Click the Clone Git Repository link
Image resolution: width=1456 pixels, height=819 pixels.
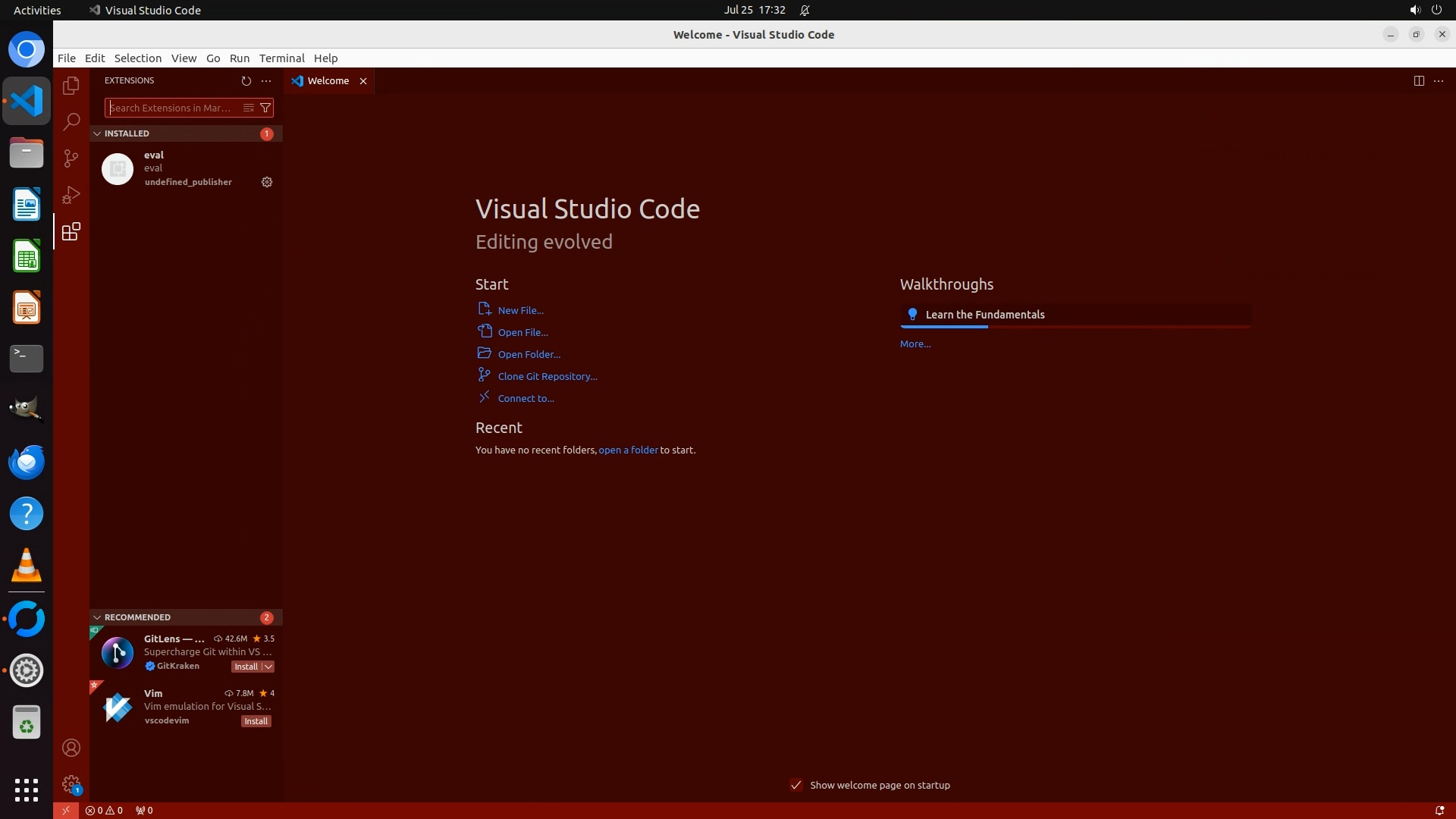pos(547,376)
